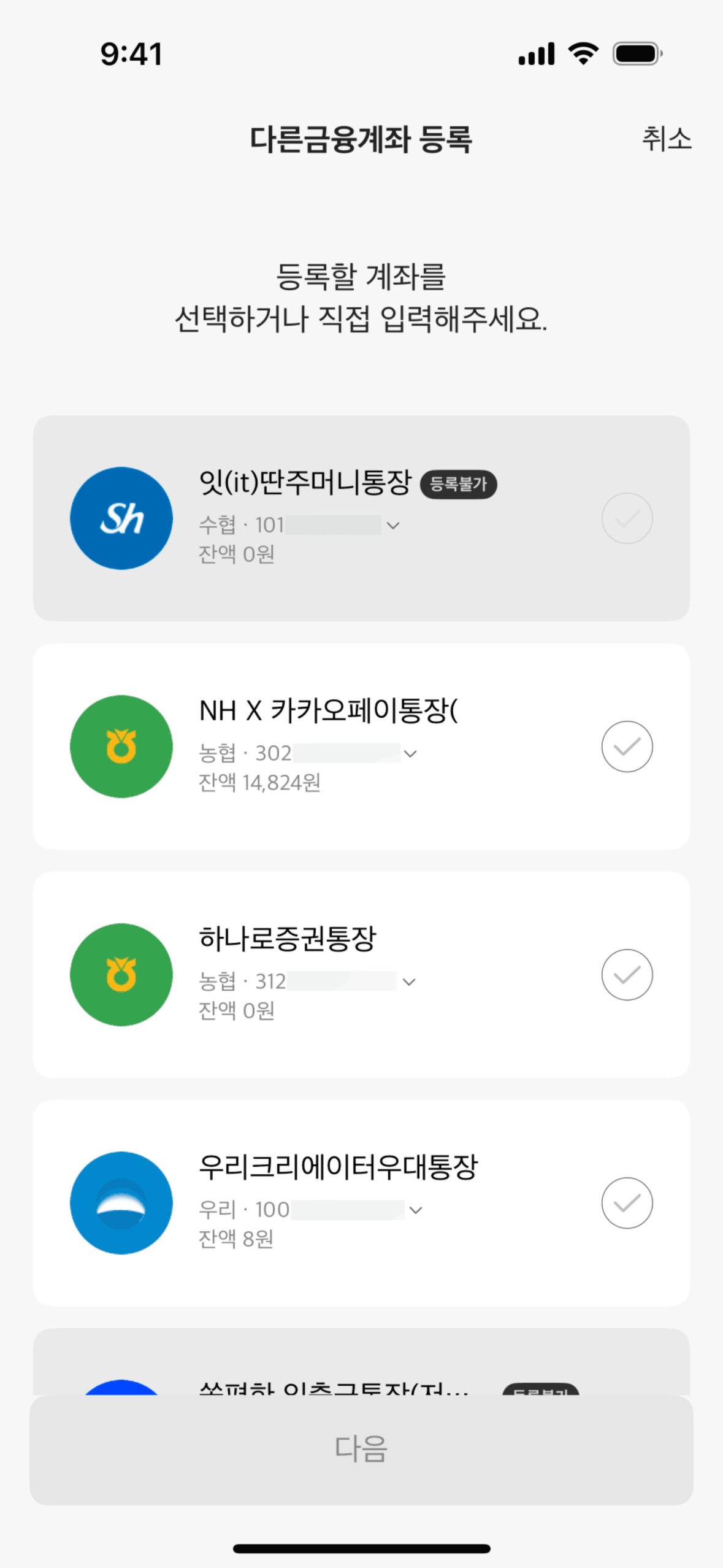Viewport: 723px width, 1568px height.
Task: Tap the battery status icon
Action: 637,54
